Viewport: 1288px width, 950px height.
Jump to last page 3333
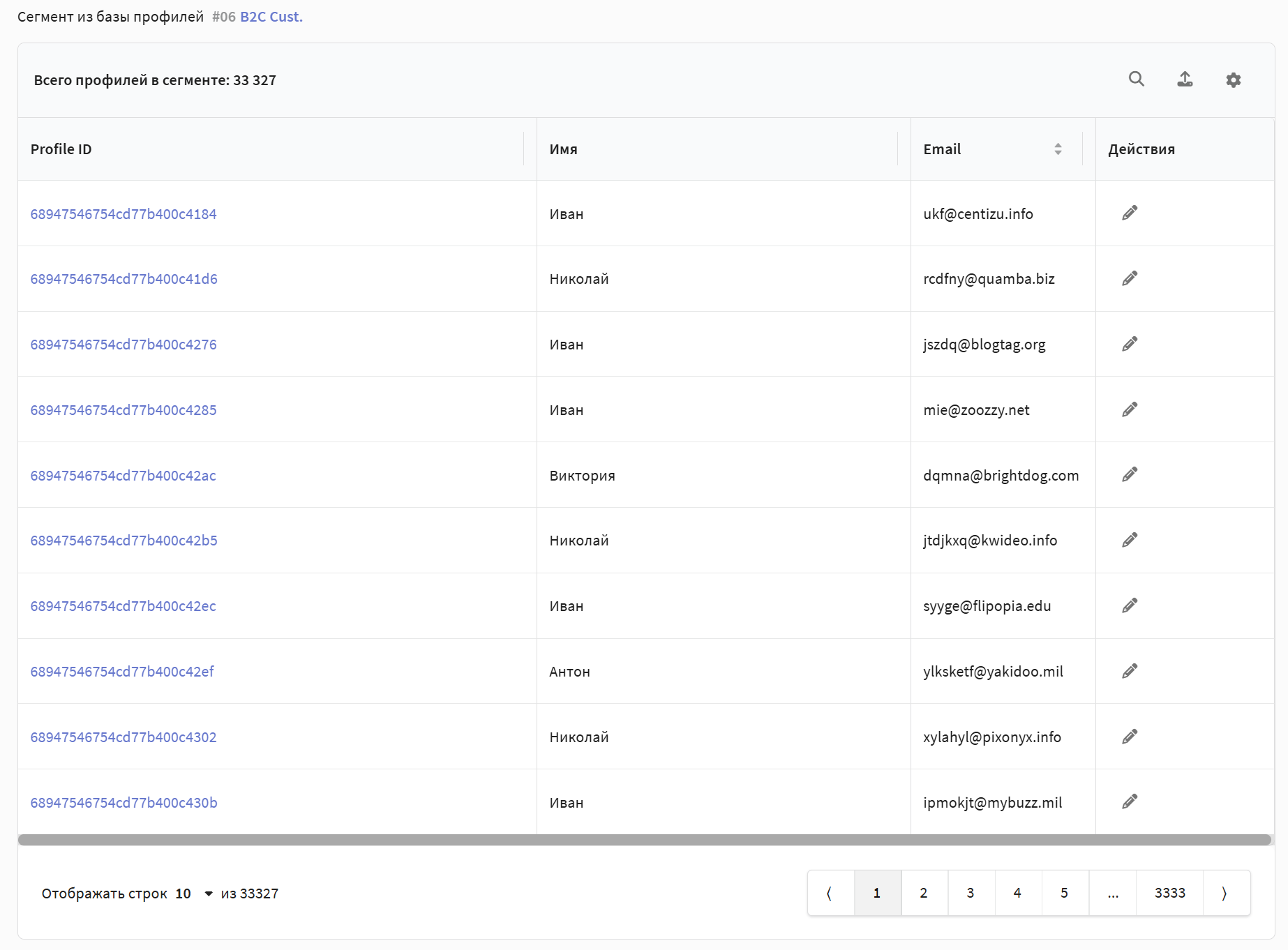[1170, 893]
